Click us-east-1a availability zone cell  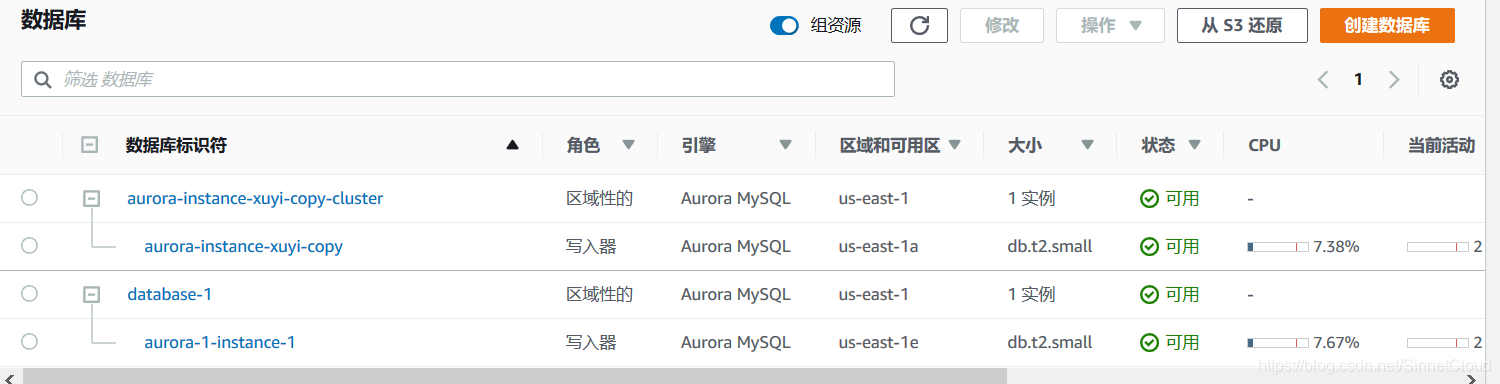pos(878,246)
